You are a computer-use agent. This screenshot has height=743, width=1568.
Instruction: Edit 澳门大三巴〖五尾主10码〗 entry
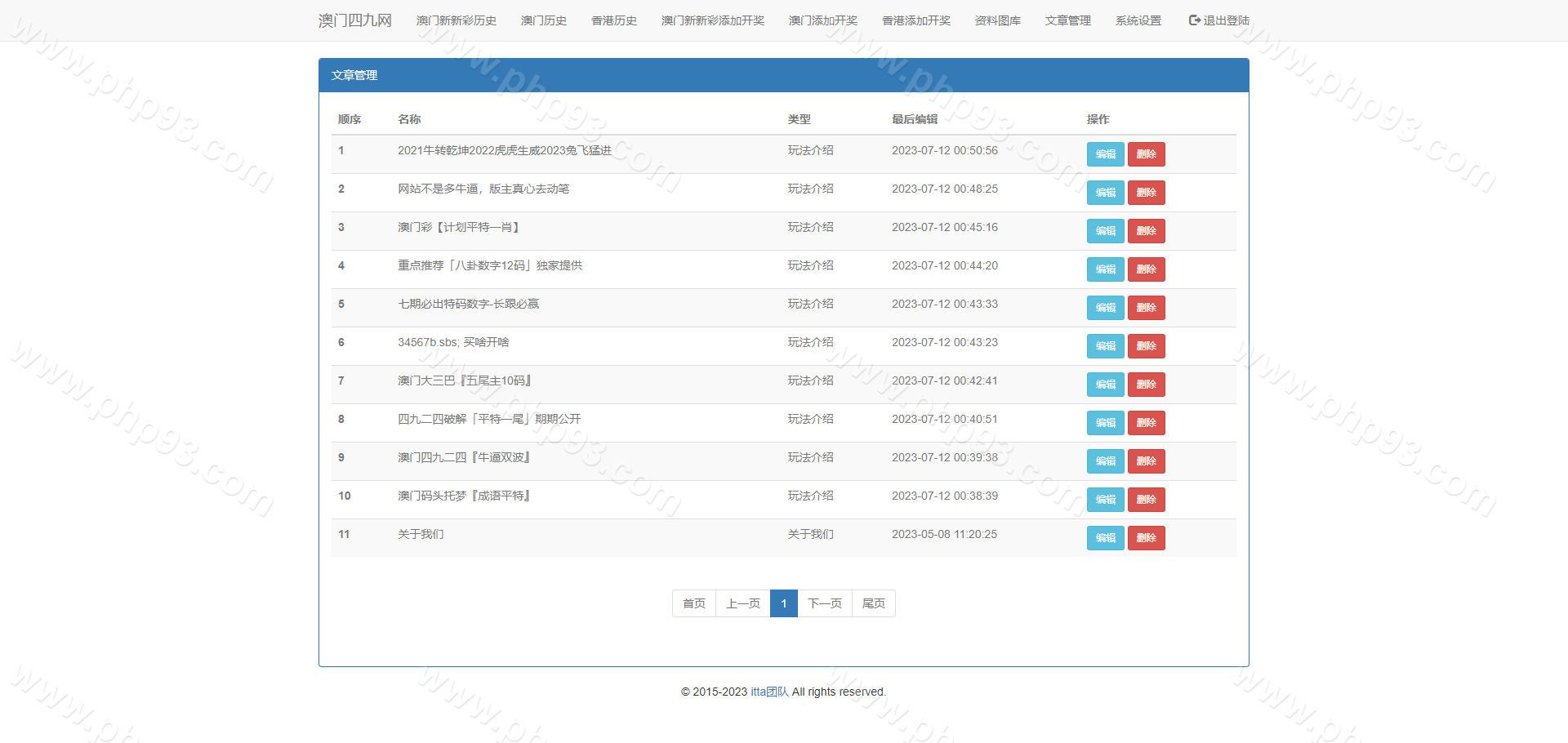(1105, 385)
